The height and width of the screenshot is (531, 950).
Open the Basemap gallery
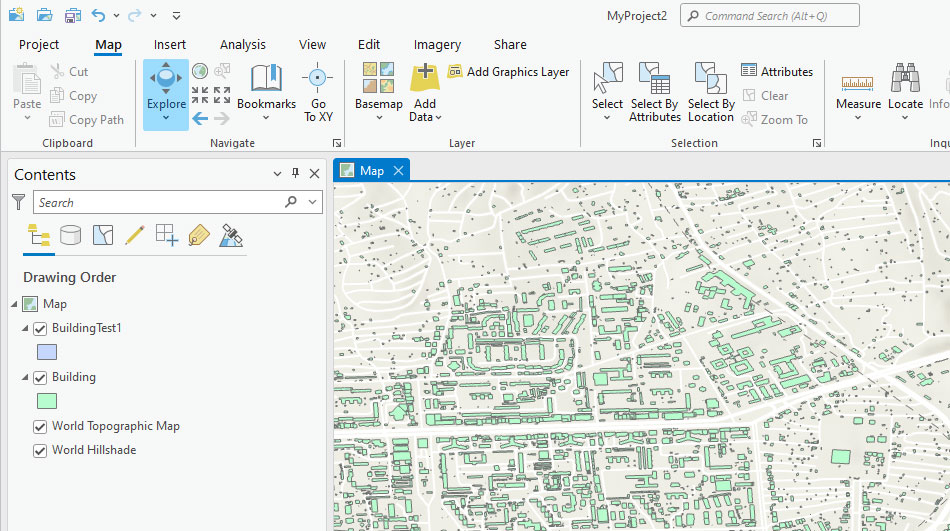379,92
